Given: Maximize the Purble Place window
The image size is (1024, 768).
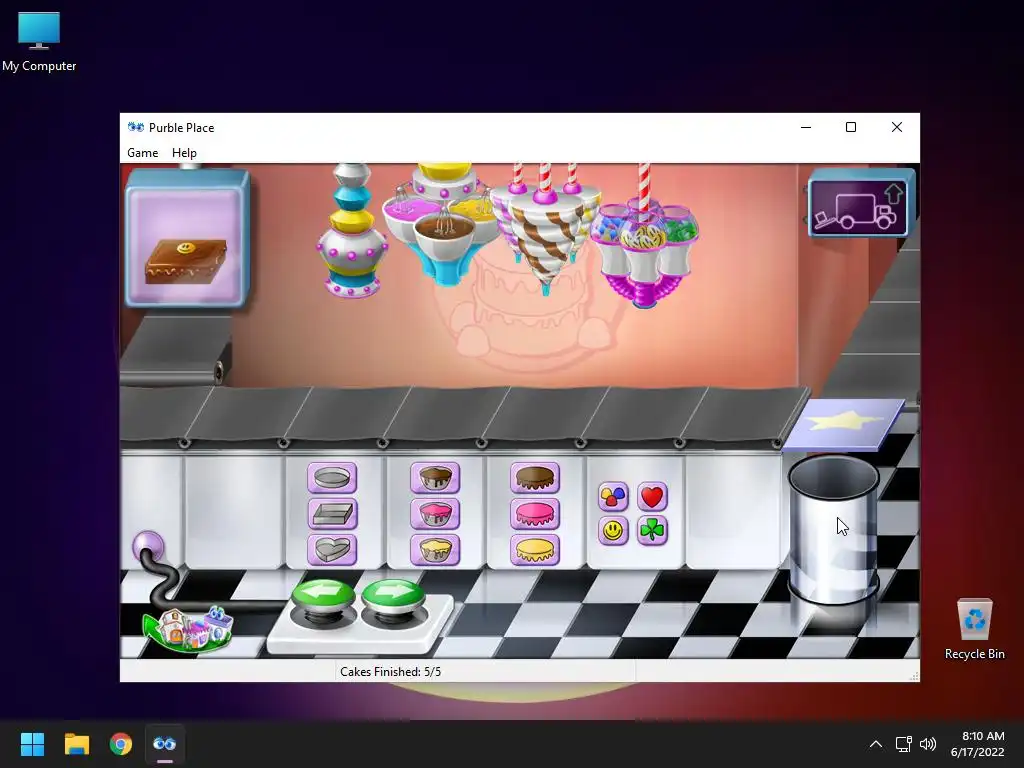Looking at the screenshot, I should click(x=851, y=127).
